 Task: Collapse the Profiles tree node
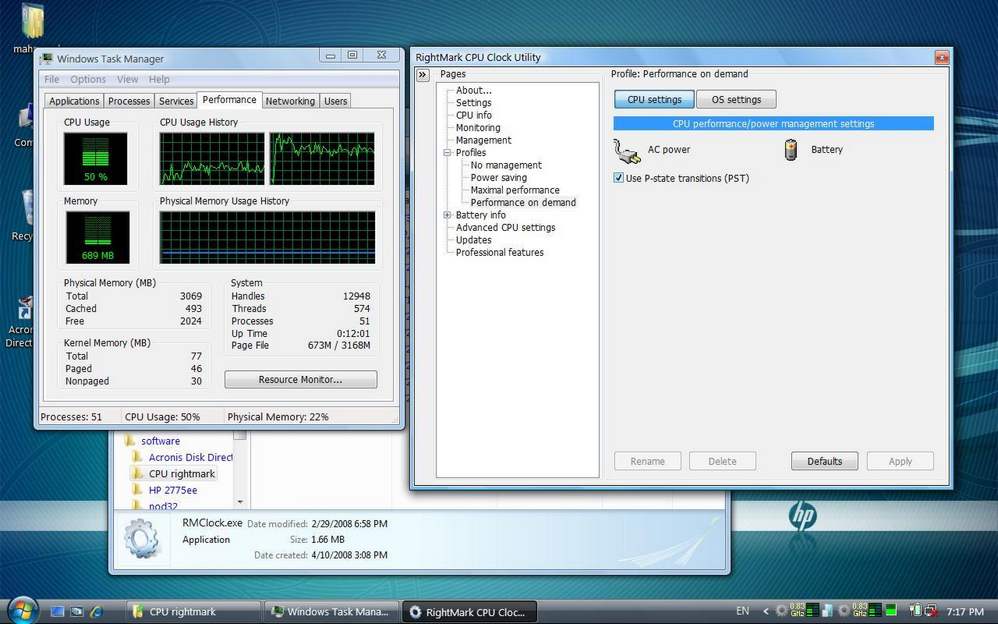pyautogui.click(x=447, y=153)
